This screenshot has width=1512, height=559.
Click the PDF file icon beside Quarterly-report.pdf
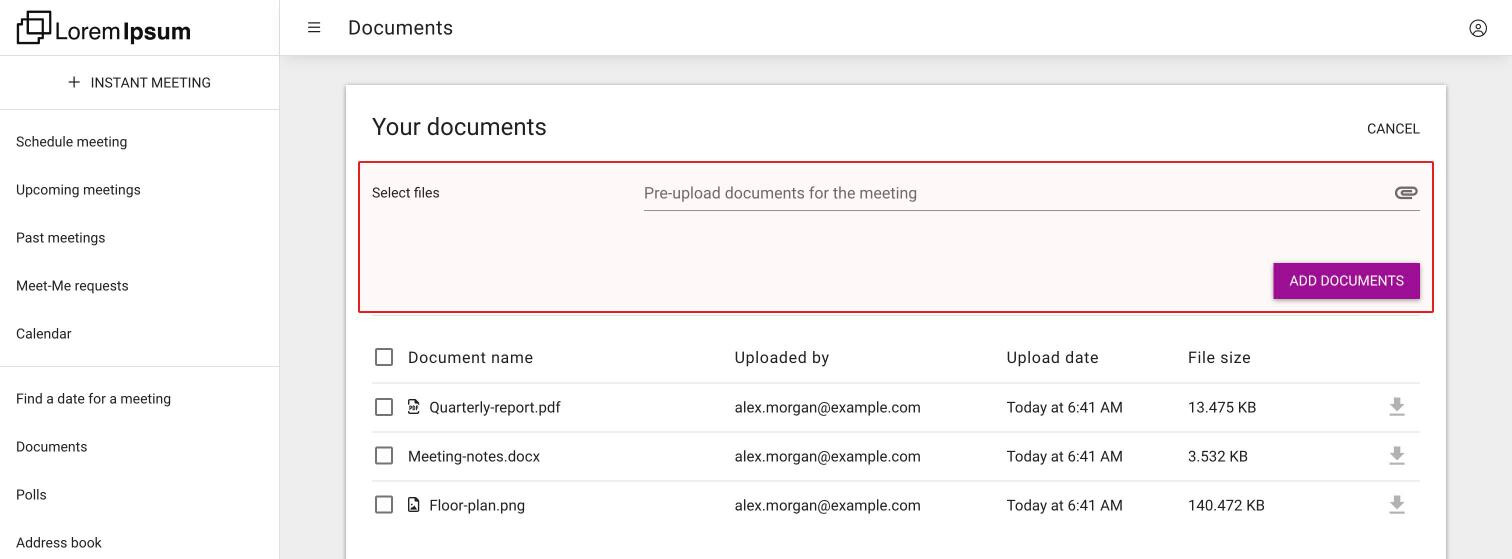pyautogui.click(x=414, y=407)
